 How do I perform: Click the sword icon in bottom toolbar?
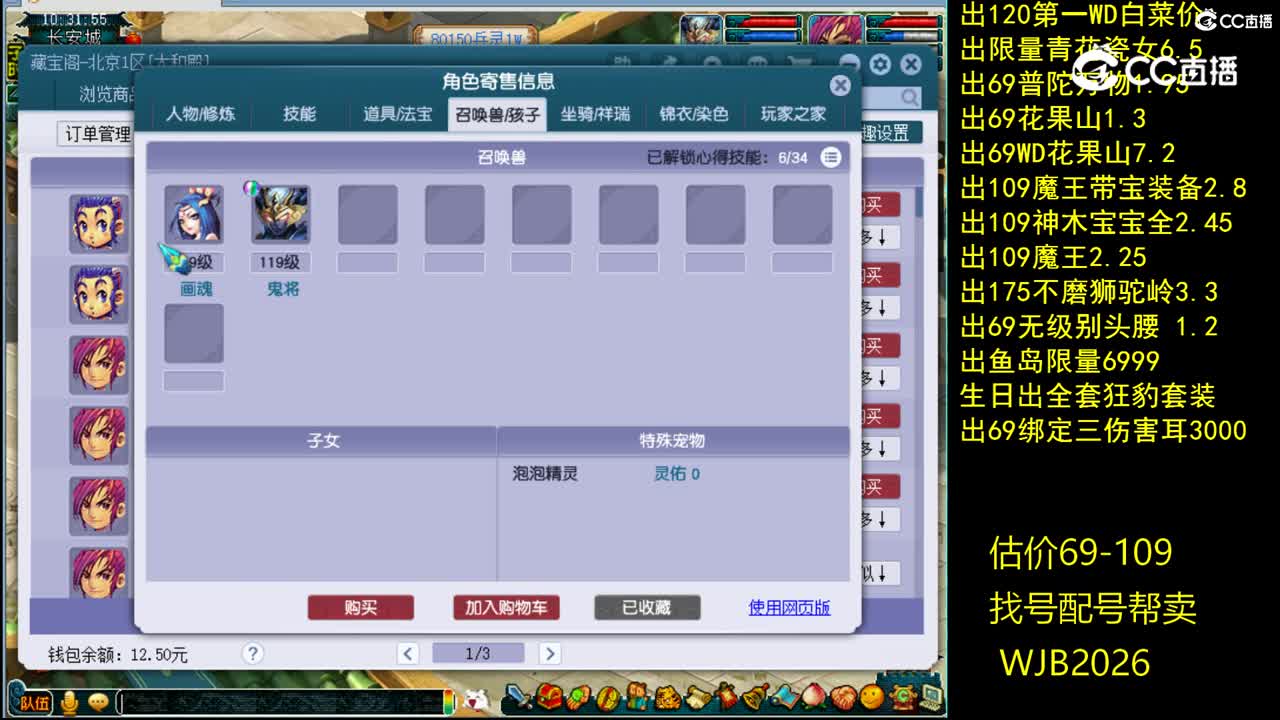(519, 696)
